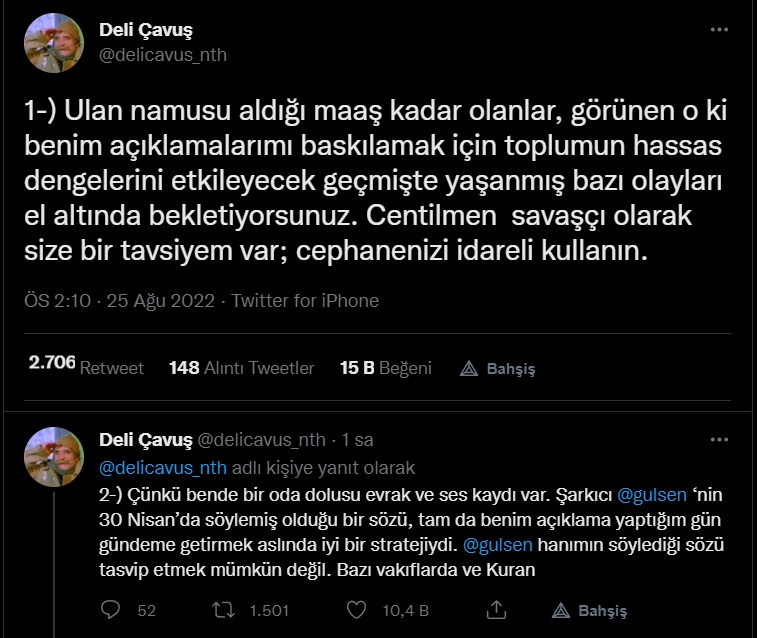Screen dimensions: 757x638
Task: Retweet the reply using the arrows icon
Action: pyautogui.click(x=224, y=610)
